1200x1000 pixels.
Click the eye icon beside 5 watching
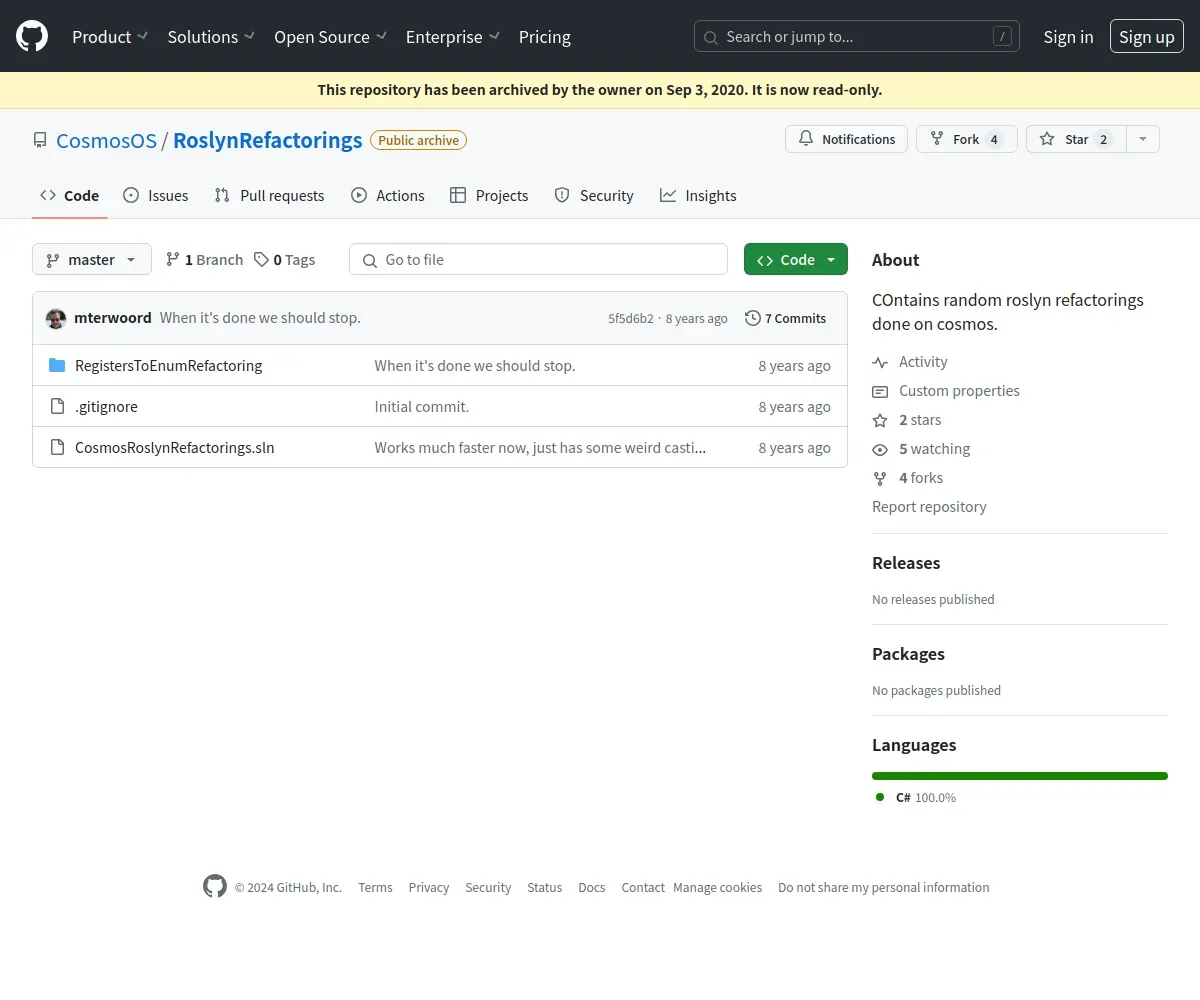(x=880, y=449)
